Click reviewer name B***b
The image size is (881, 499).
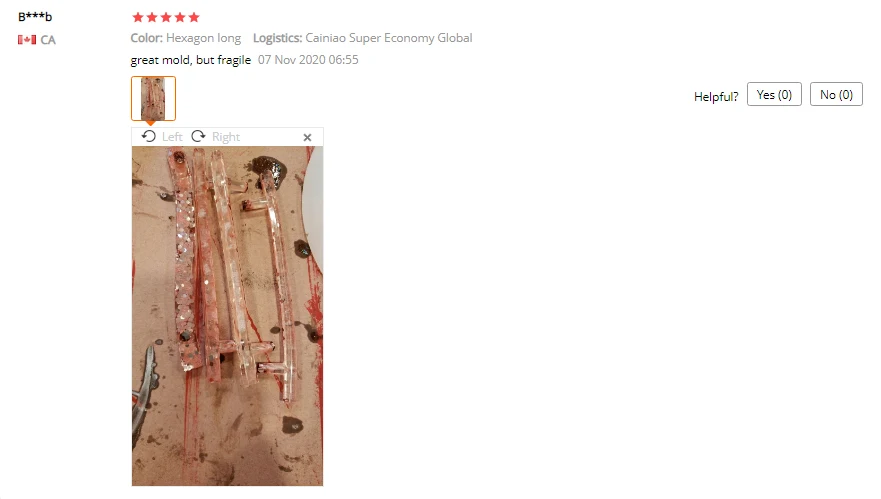(x=35, y=17)
